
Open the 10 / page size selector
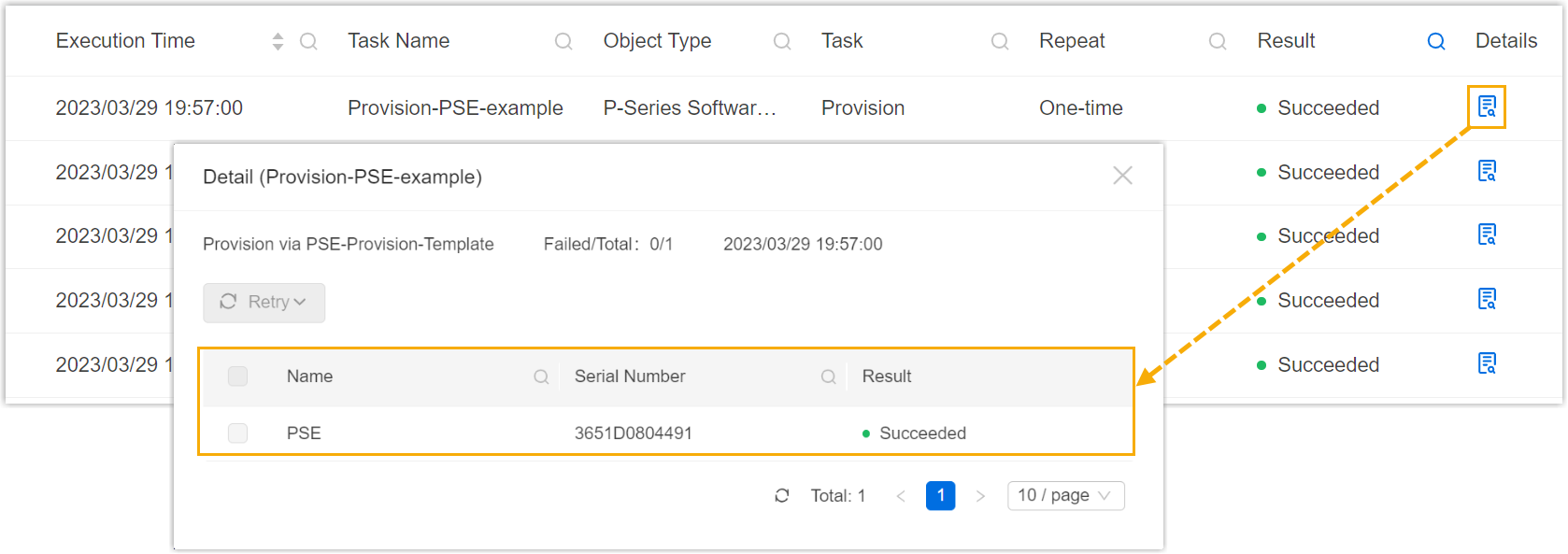1065,496
